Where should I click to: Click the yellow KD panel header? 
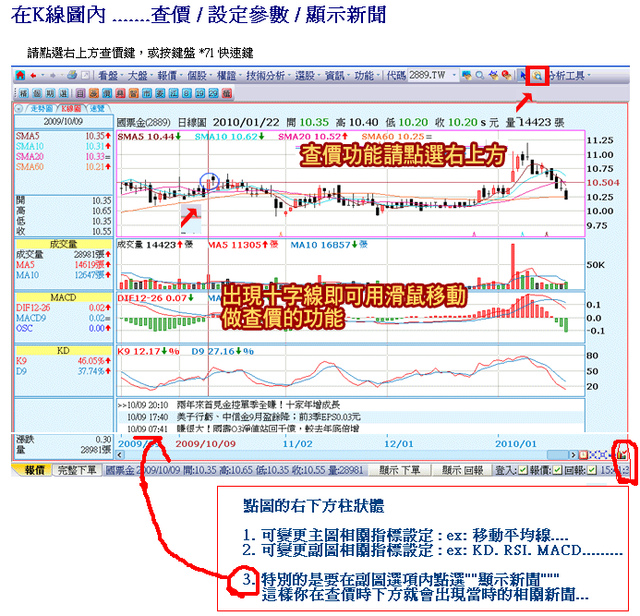tap(63, 351)
